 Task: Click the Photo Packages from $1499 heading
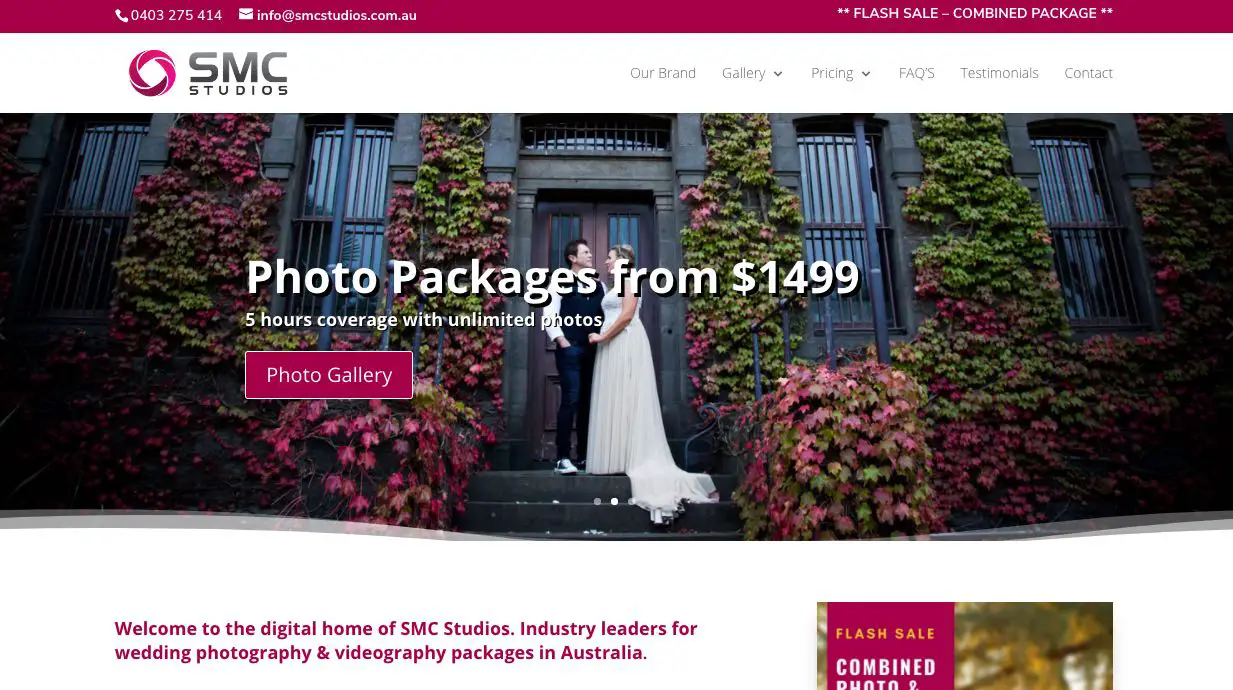coord(553,277)
